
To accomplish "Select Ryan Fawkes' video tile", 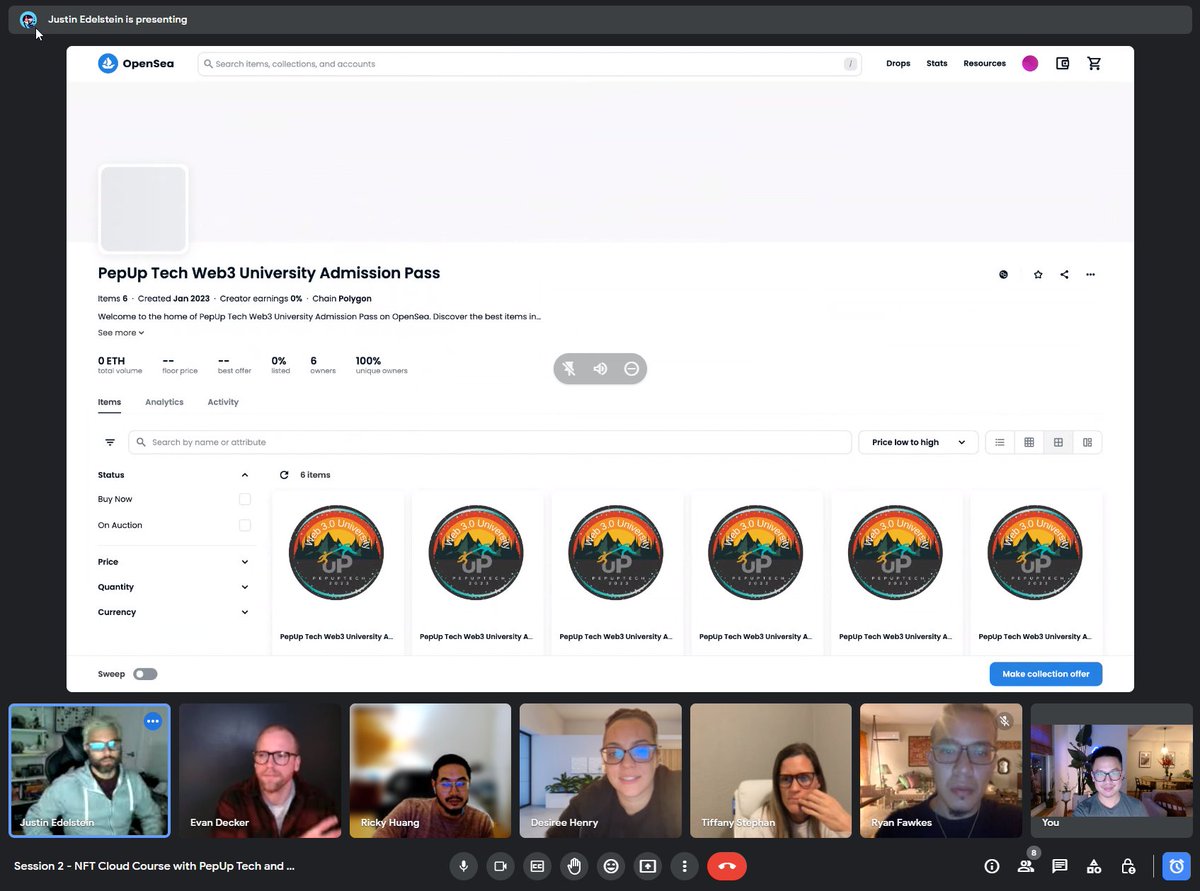I will (941, 770).
